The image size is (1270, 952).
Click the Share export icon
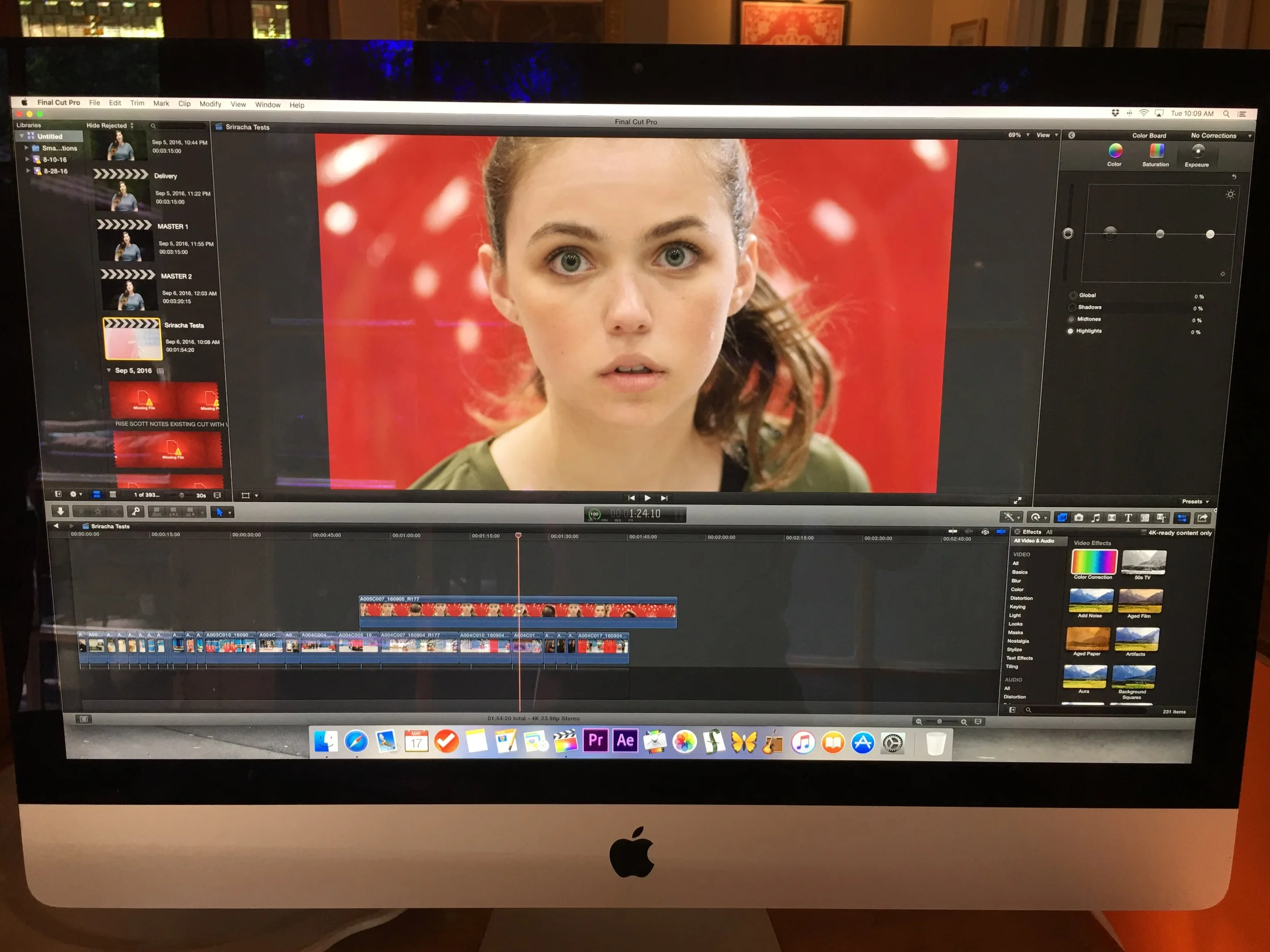[1202, 518]
